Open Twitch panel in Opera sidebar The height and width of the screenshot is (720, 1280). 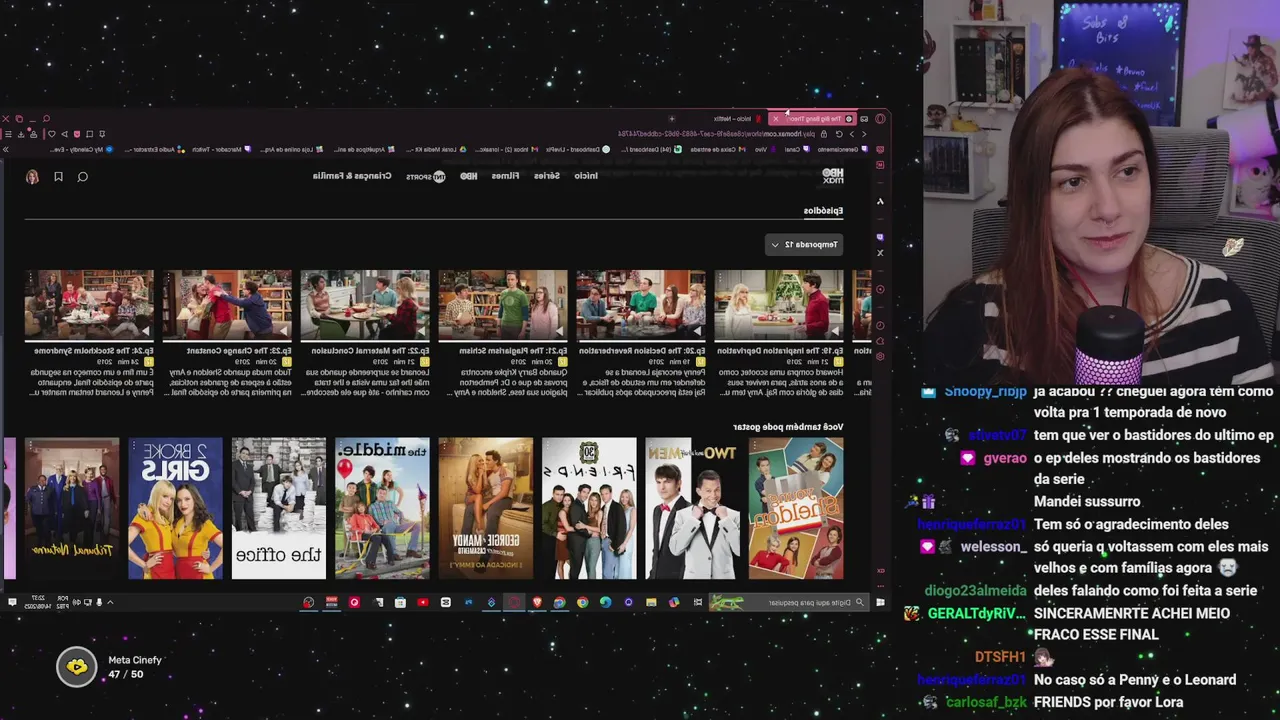880,237
